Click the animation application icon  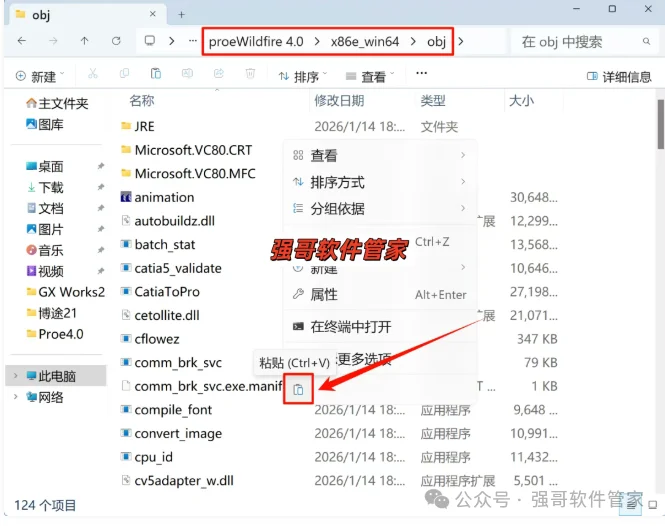click(126, 197)
